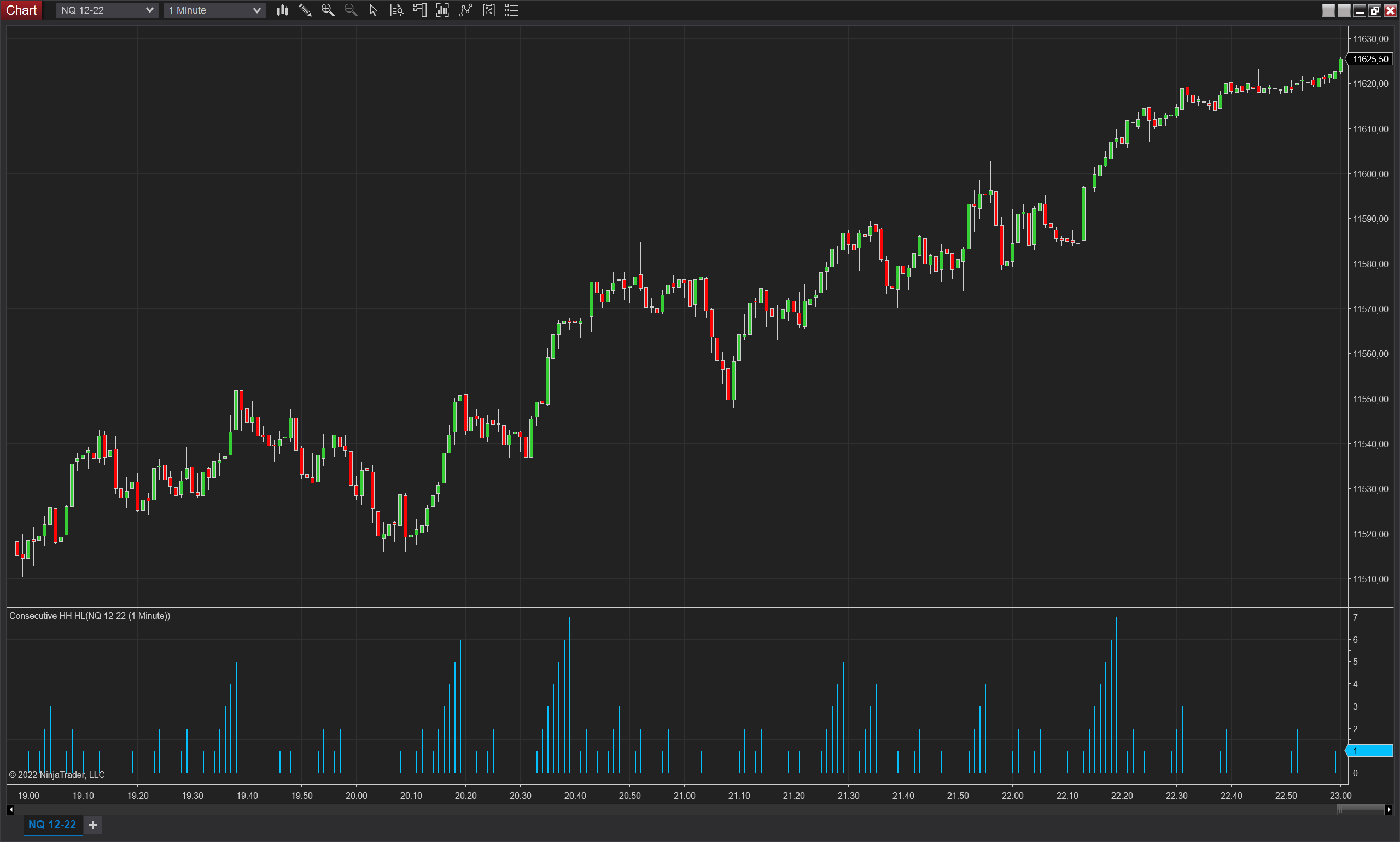Select the Consecutive HH HL indicator label
This screenshot has width=1400, height=842.
point(90,616)
